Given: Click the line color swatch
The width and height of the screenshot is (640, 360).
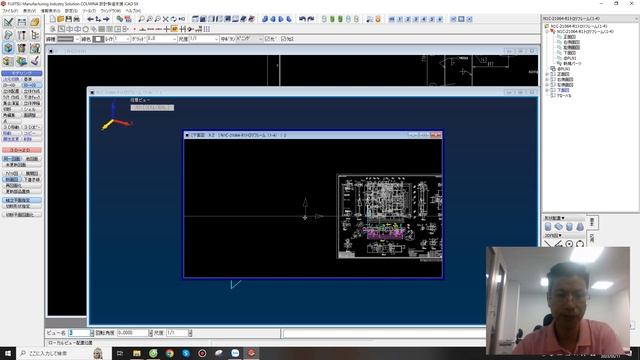Looking at the screenshot, I should click(98, 39).
